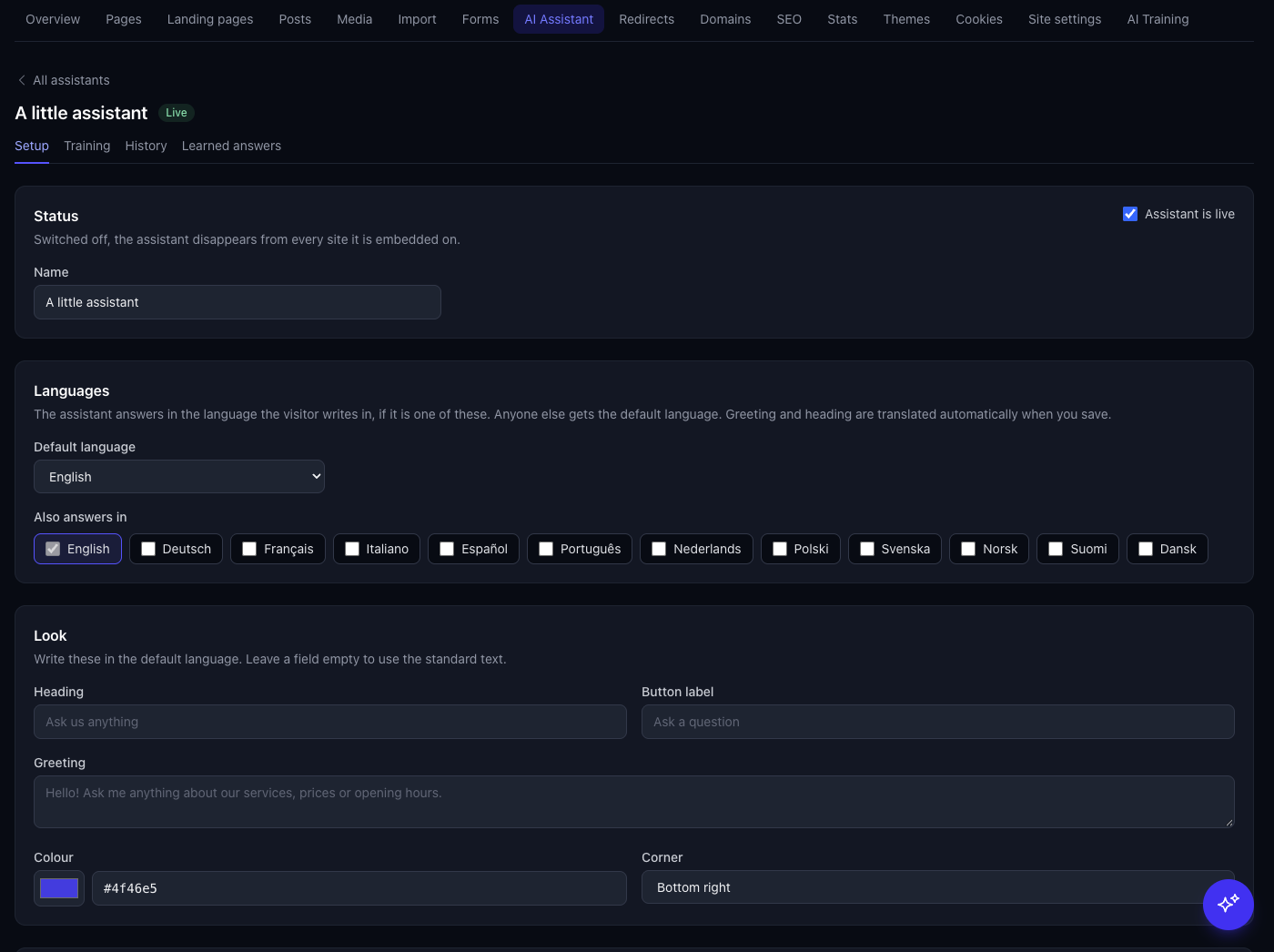This screenshot has width=1274, height=952.
Task: Enable Español answers
Action: pos(447,549)
